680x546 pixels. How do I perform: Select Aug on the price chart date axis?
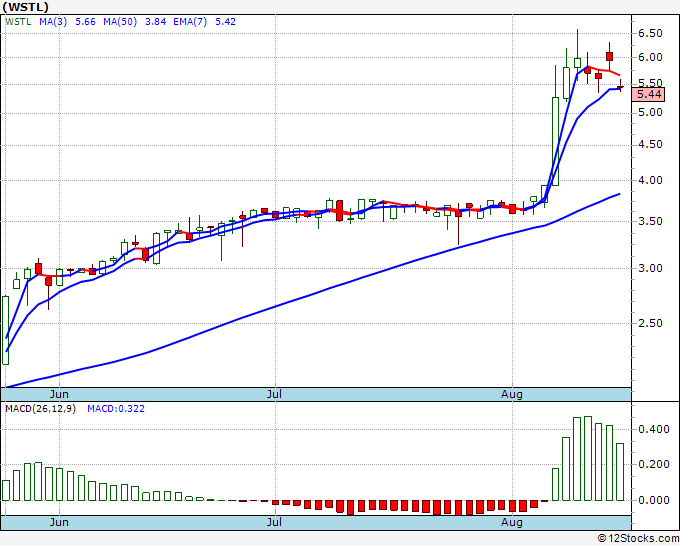pyautogui.click(x=512, y=394)
